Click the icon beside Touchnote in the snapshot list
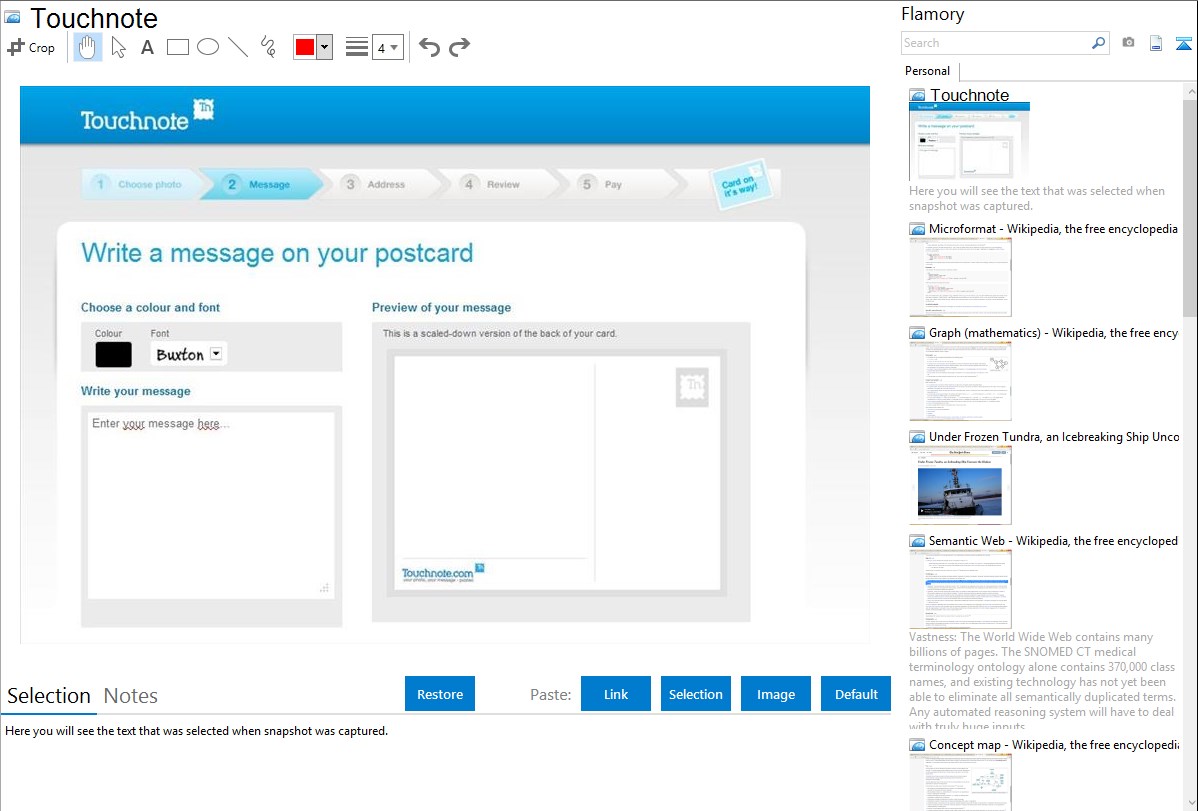Image resolution: width=1198 pixels, height=811 pixels. click(917, 95)
